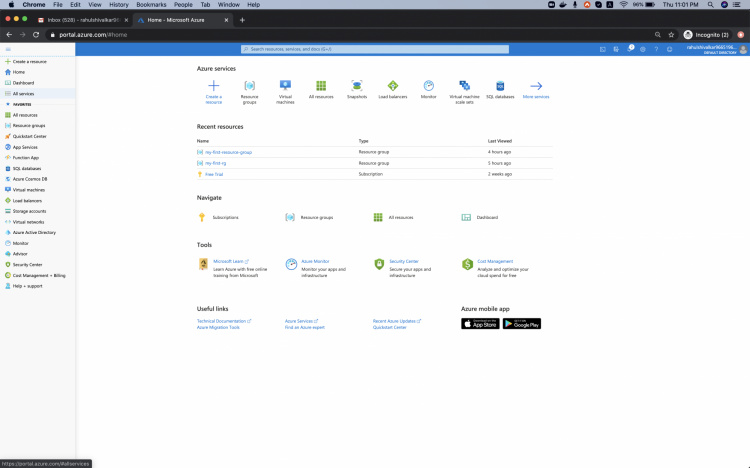Open the Snapshots service icon

click(x=357, y=86)
